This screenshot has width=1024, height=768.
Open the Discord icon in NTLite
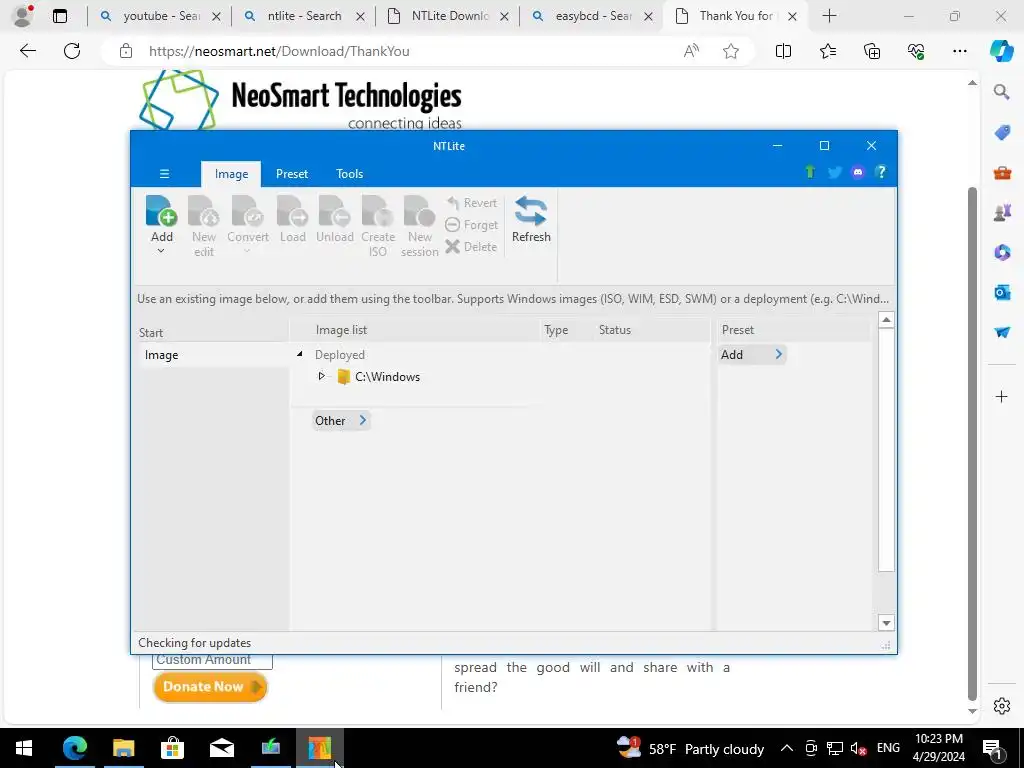(857, 172)
